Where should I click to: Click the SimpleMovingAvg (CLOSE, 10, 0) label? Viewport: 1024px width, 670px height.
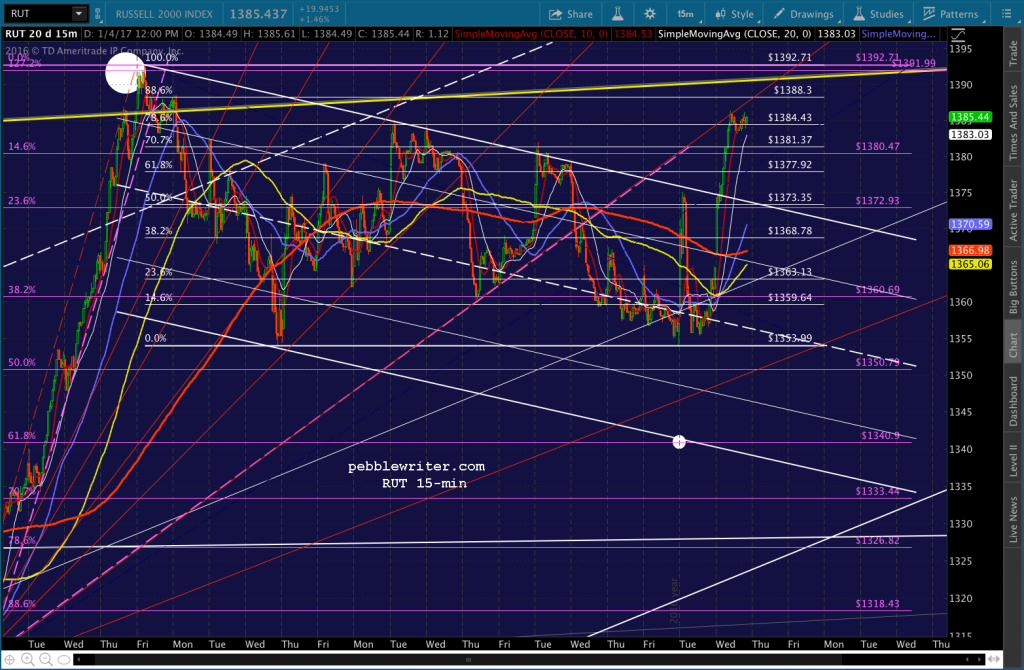(530, 33)
